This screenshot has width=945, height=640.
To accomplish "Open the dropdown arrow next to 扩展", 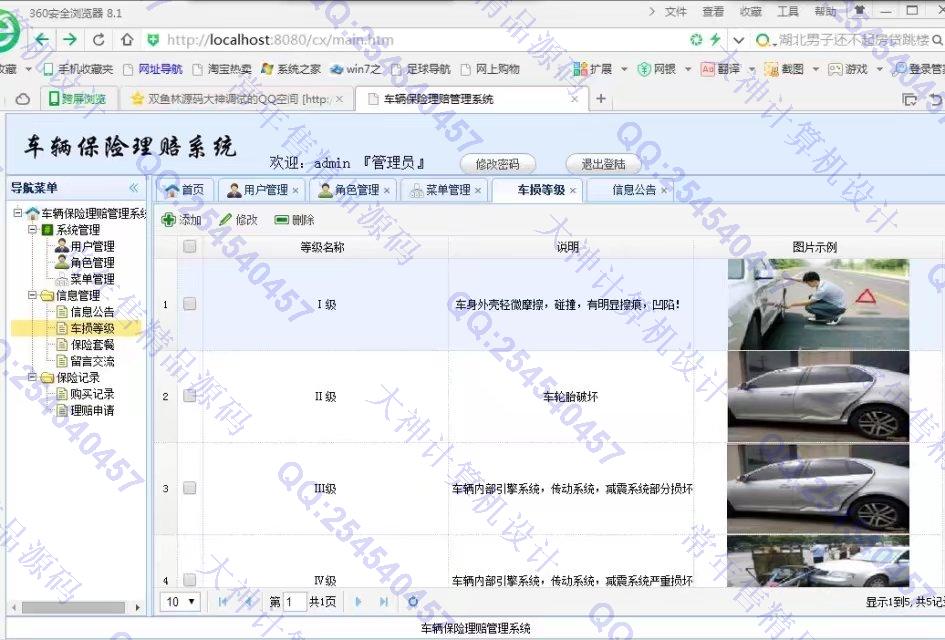I will tap(624, 69).
